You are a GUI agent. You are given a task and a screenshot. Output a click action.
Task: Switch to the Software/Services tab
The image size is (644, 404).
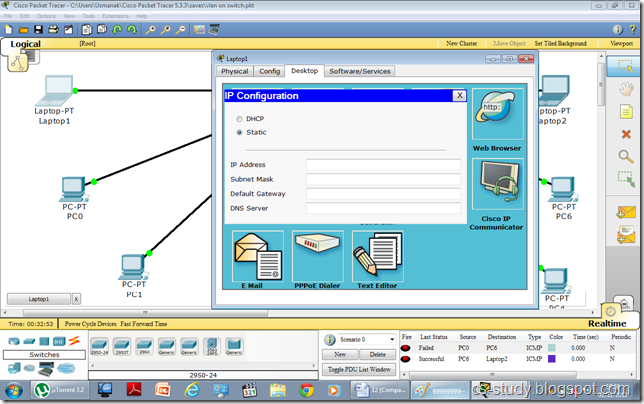(x=360, y=71)
